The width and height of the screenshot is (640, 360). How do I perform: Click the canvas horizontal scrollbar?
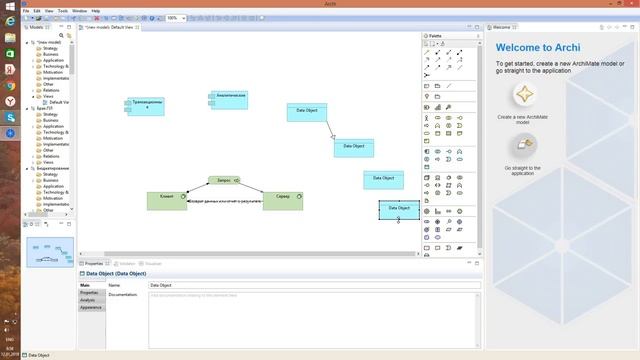[x=259, y=253]
